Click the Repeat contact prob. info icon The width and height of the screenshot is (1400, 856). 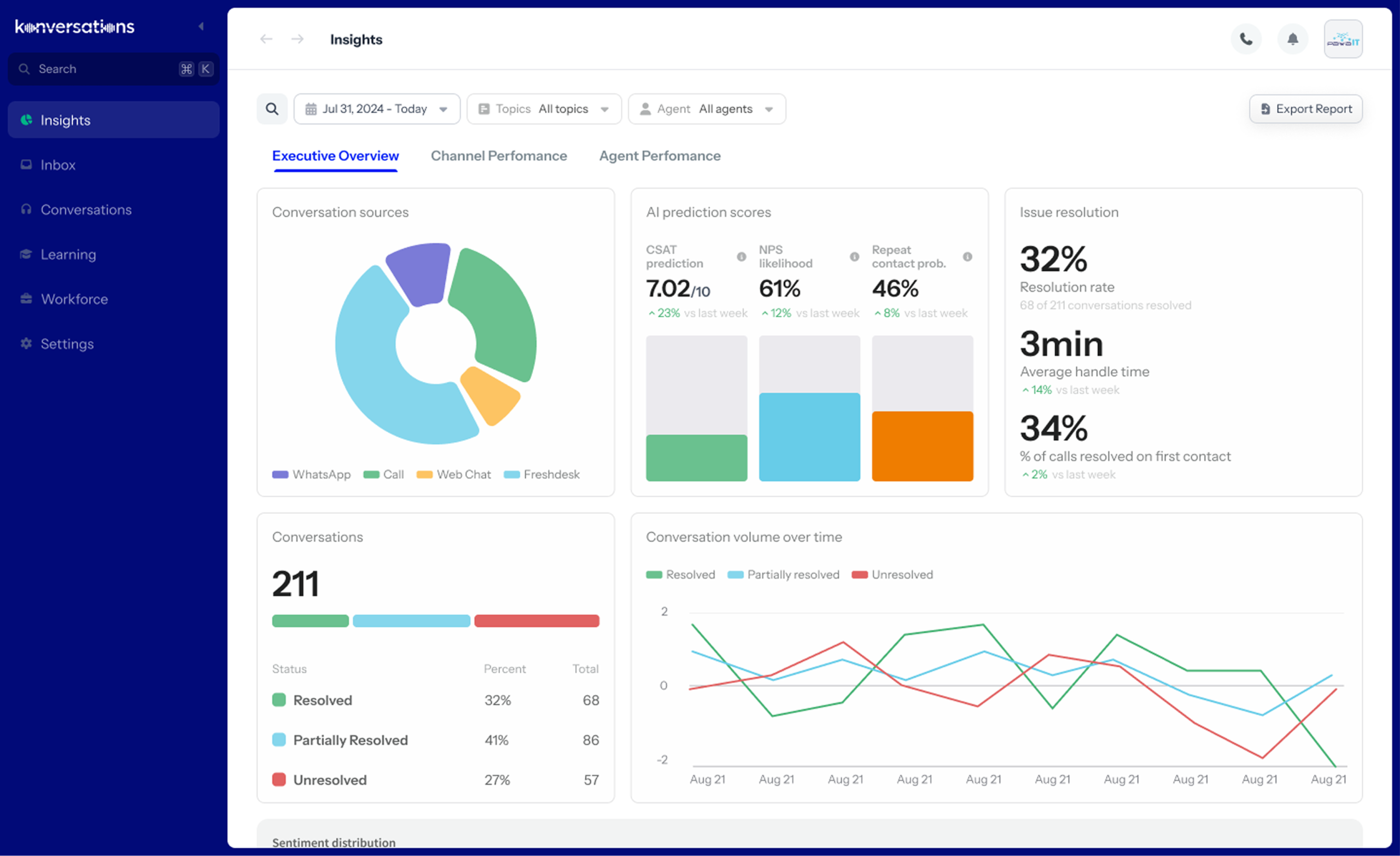[967, 257]
